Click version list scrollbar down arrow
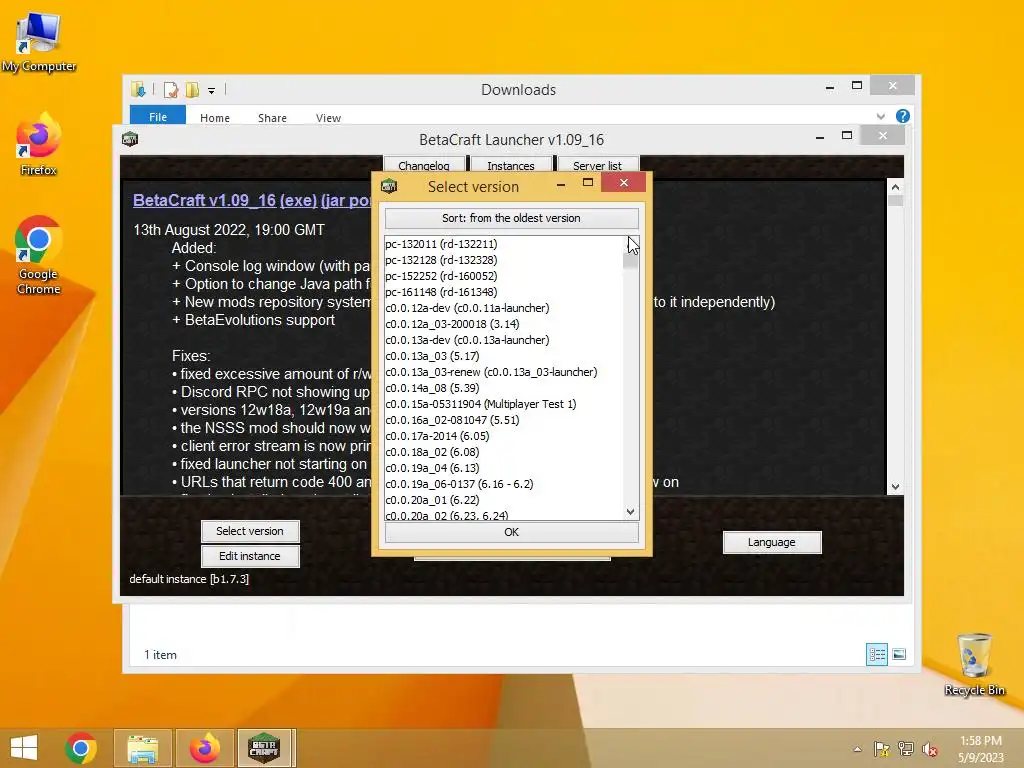Image resolution: width=1024 pixels, height=768 pixels. point(630,512)
